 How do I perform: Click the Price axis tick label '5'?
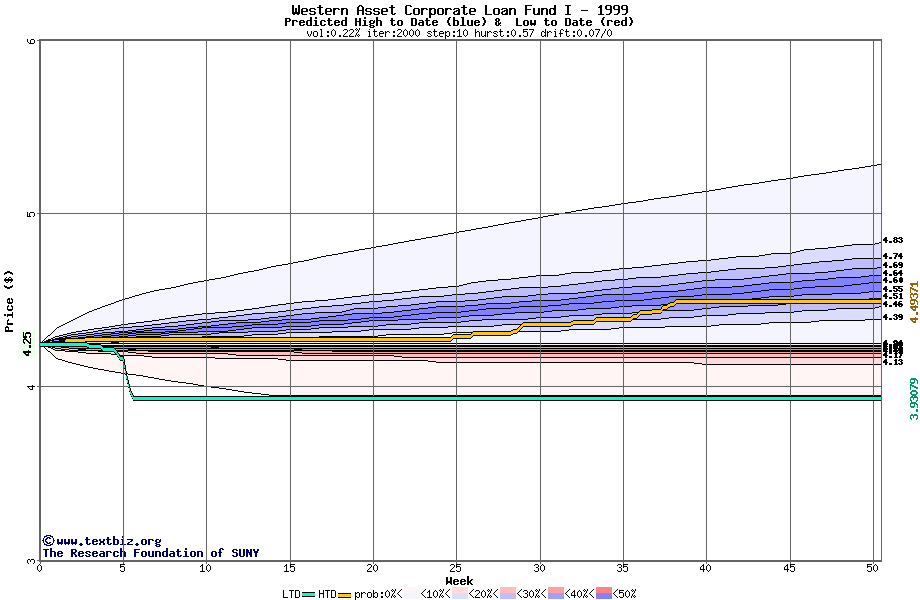click(x=32, y=214)
